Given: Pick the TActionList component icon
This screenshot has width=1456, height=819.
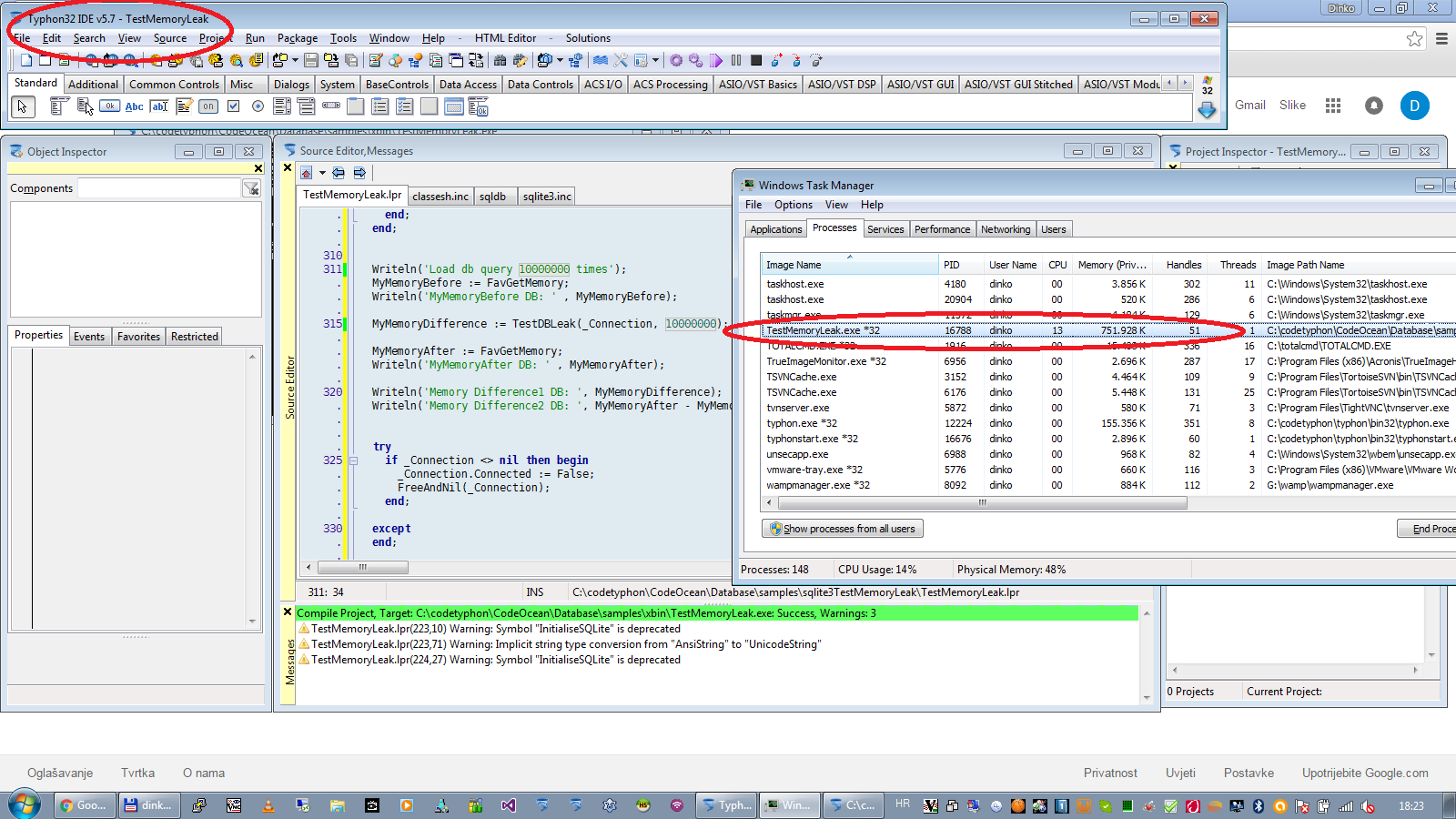Looking at the screenshot, I should (x=479, y=107).
